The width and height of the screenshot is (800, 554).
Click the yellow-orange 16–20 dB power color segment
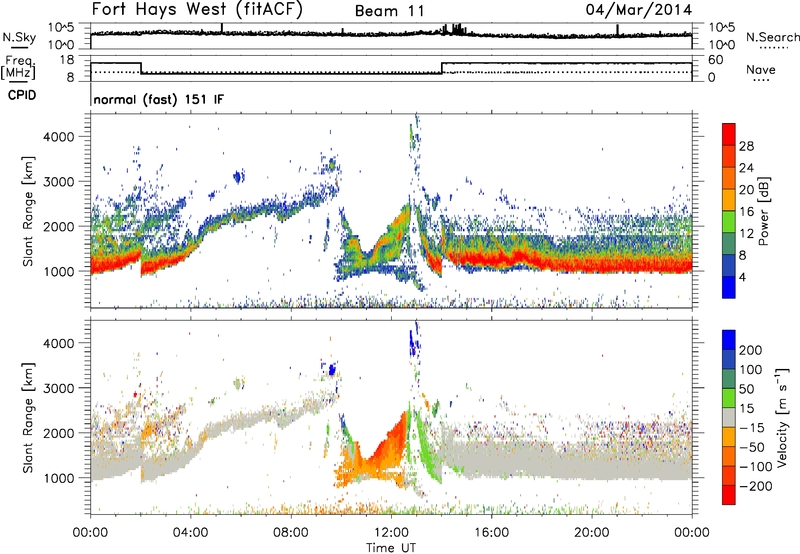(729, 200)
